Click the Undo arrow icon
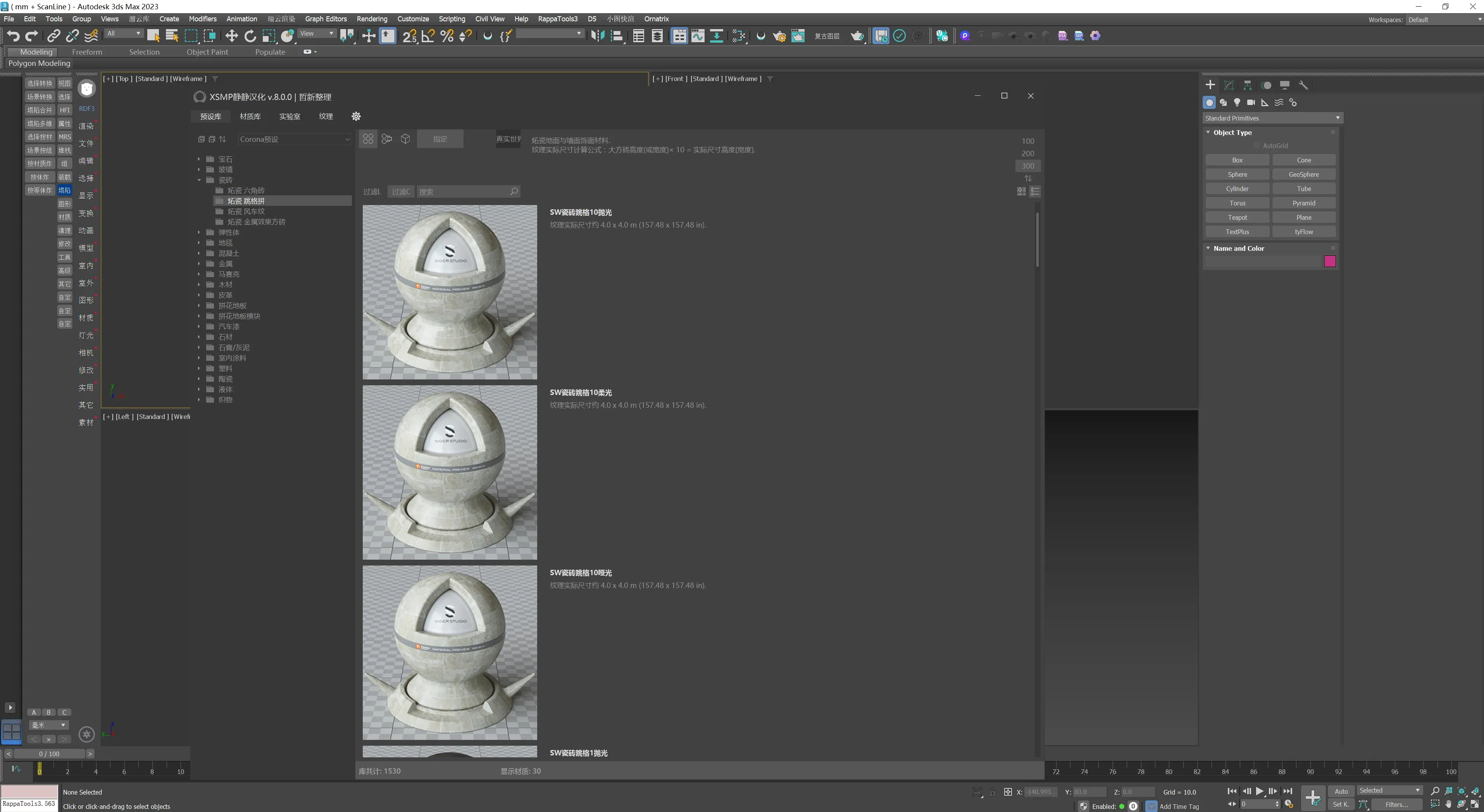1484x812 pixels. point(13,36)
